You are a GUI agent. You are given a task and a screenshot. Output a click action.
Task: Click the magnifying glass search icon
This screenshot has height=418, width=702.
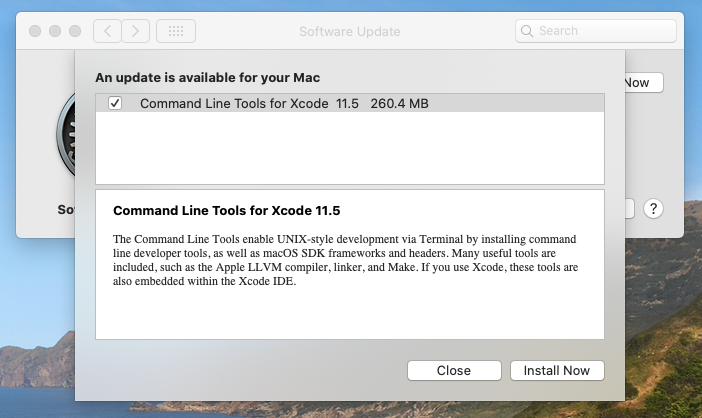click(527, 31)
